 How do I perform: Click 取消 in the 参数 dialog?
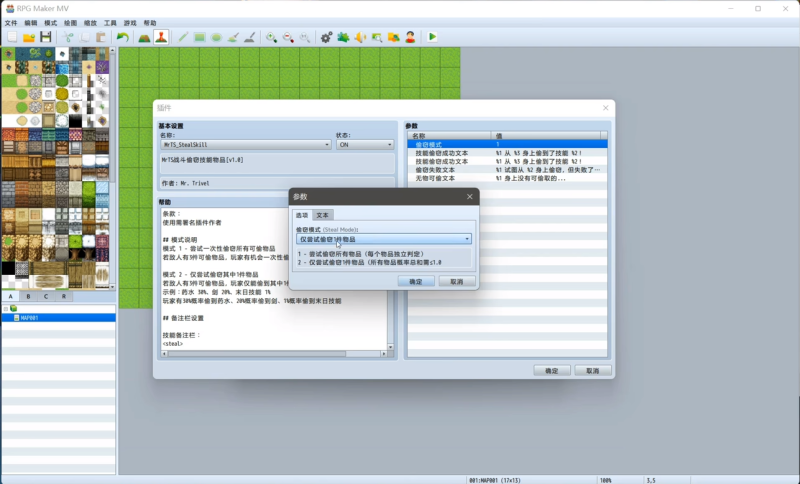coord(457,282)
